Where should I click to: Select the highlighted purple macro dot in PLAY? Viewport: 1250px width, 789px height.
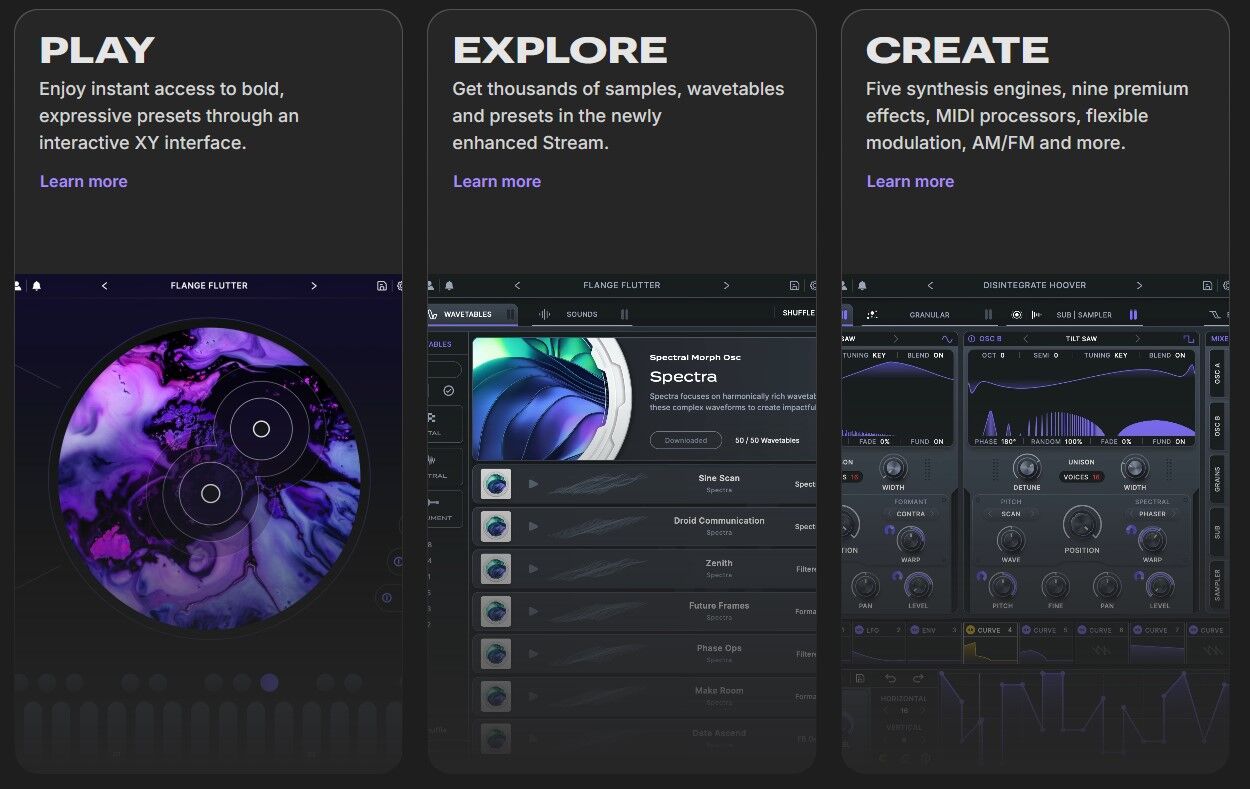269,682
